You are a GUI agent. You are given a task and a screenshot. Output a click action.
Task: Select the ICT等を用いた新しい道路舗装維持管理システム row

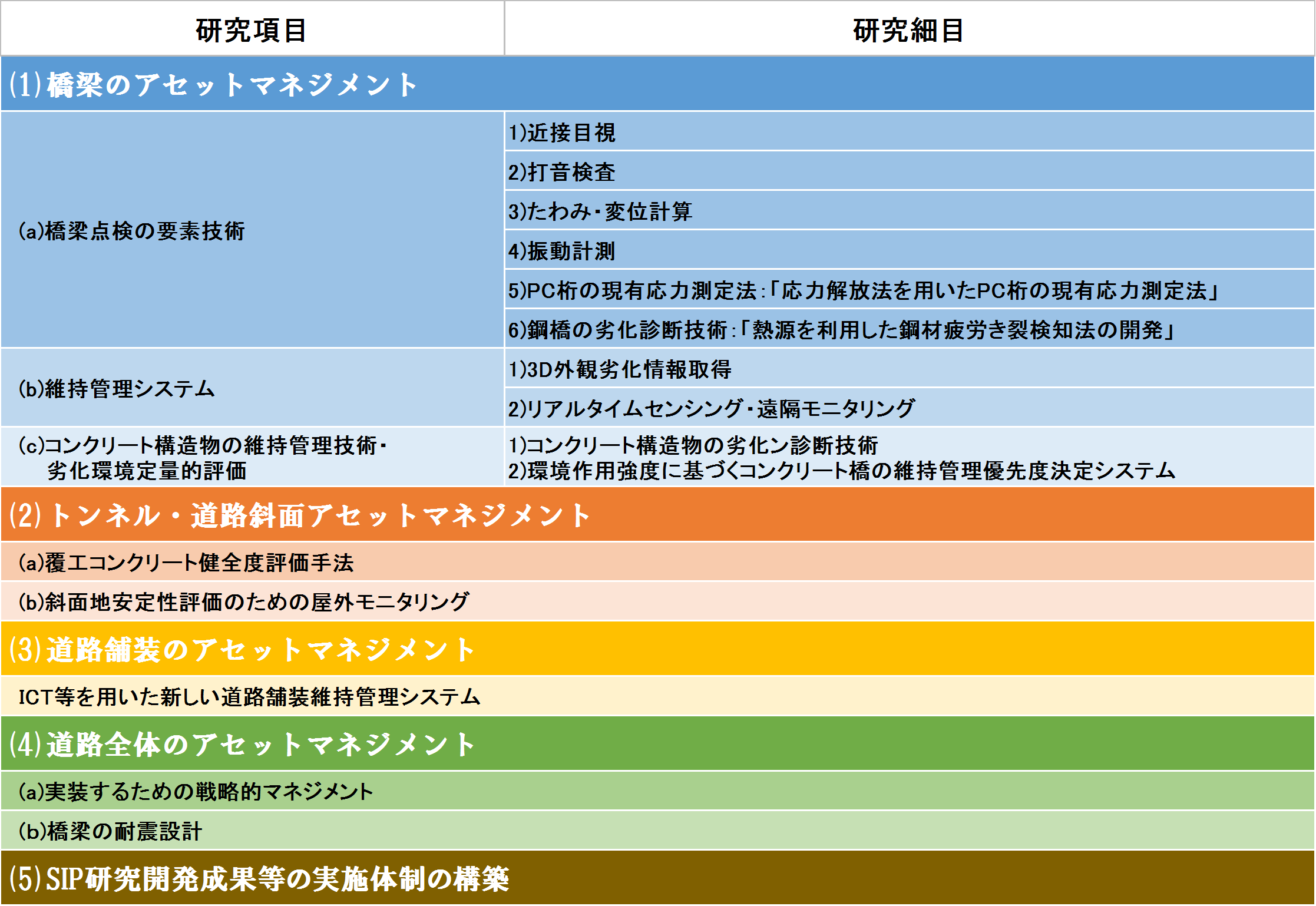click(x=657, y=696)
